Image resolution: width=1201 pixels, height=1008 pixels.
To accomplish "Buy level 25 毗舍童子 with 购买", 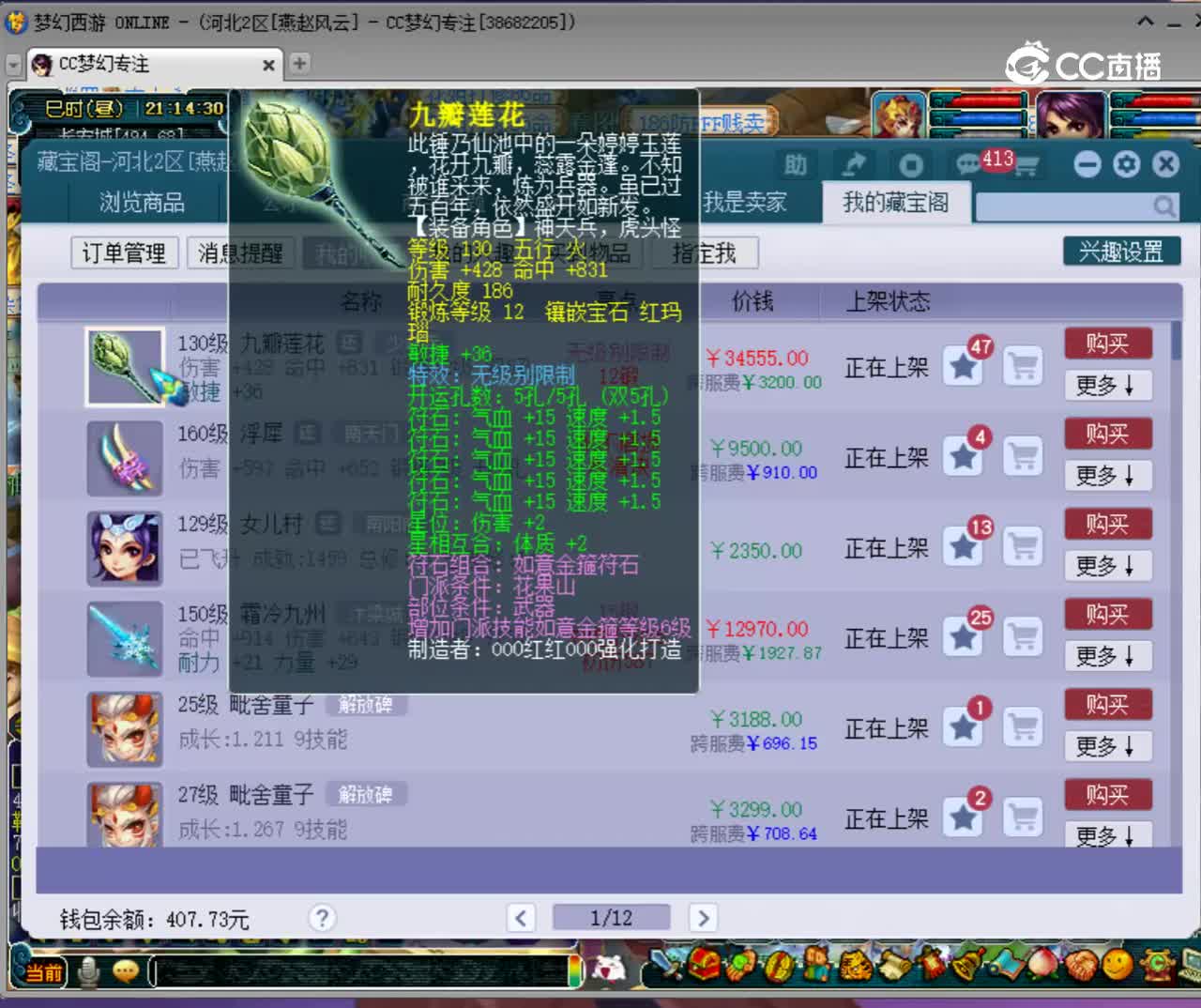I will [x=1108, y=704].
